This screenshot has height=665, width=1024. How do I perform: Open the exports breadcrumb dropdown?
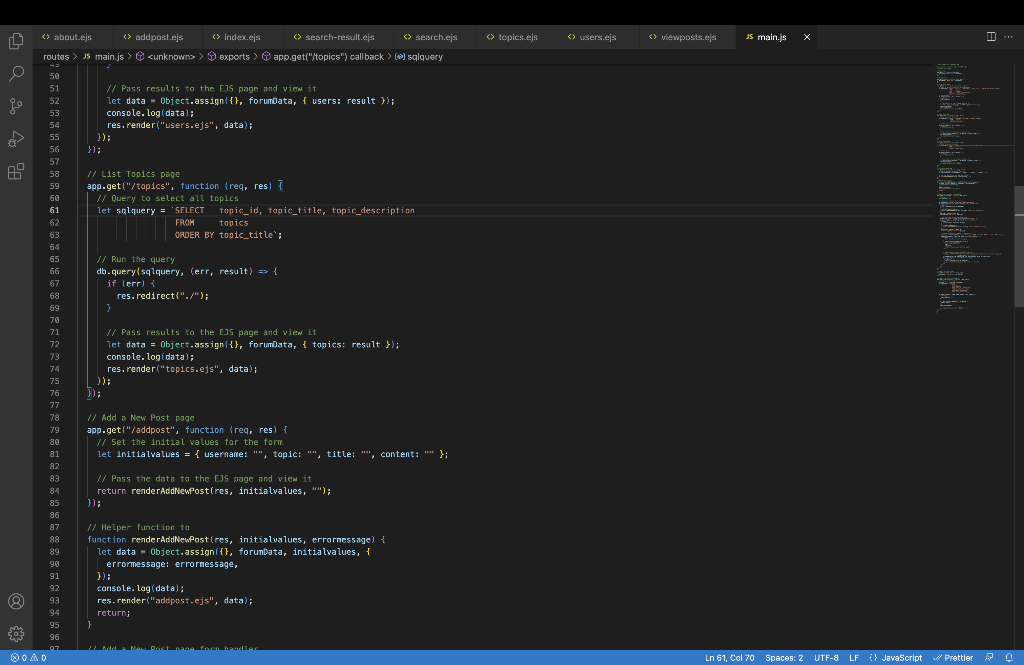(230, 57)
